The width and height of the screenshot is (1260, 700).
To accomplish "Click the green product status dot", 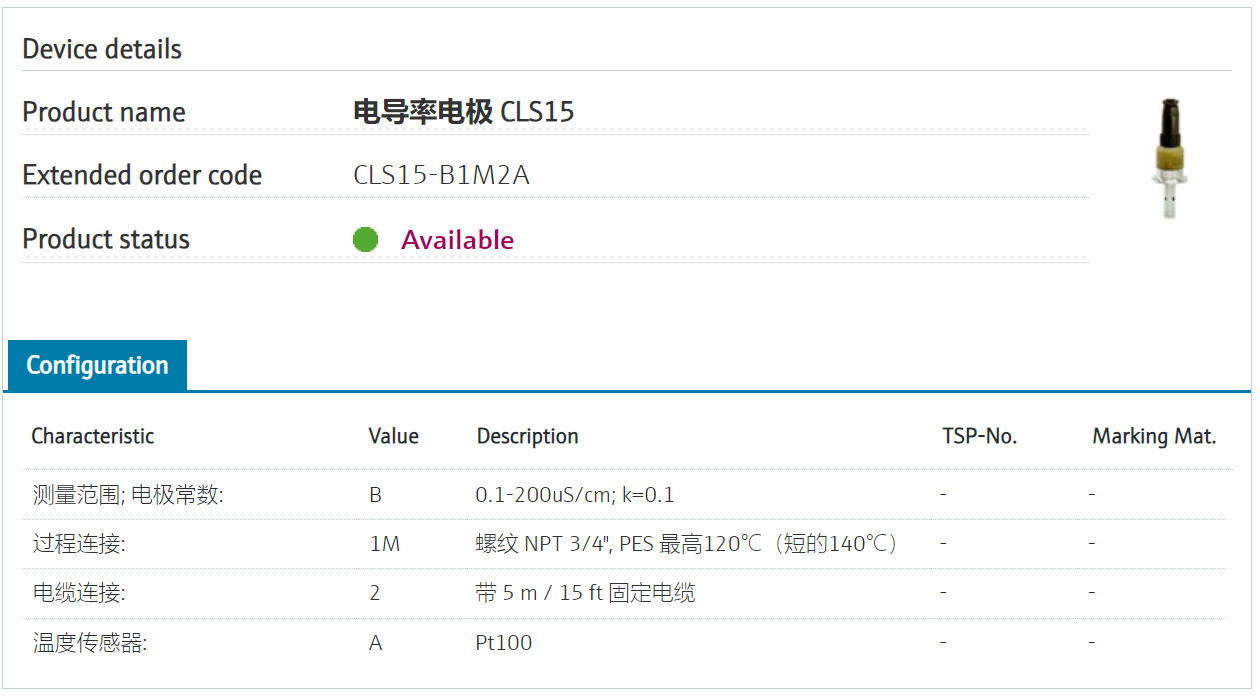I will [366, 240].
